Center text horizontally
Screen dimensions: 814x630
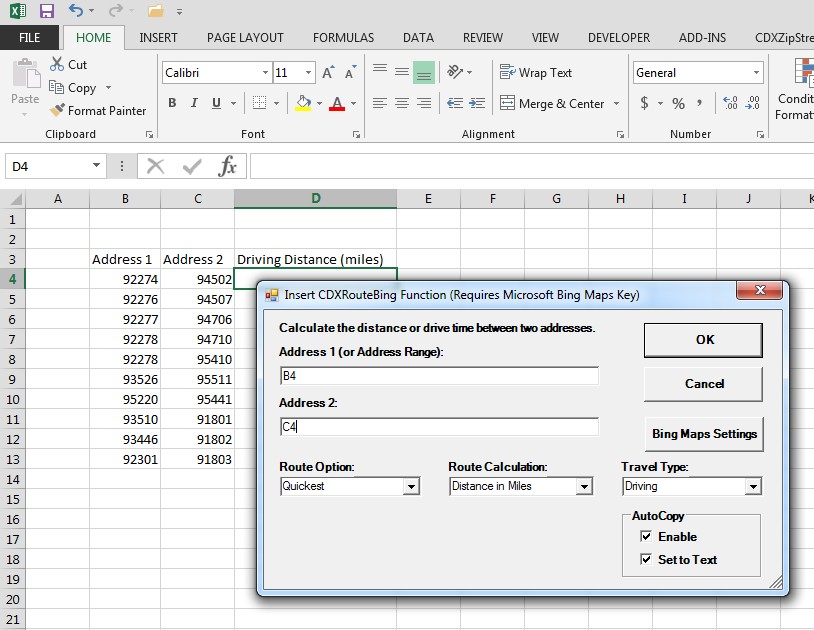pyautogui.click(x=402, y=103)
